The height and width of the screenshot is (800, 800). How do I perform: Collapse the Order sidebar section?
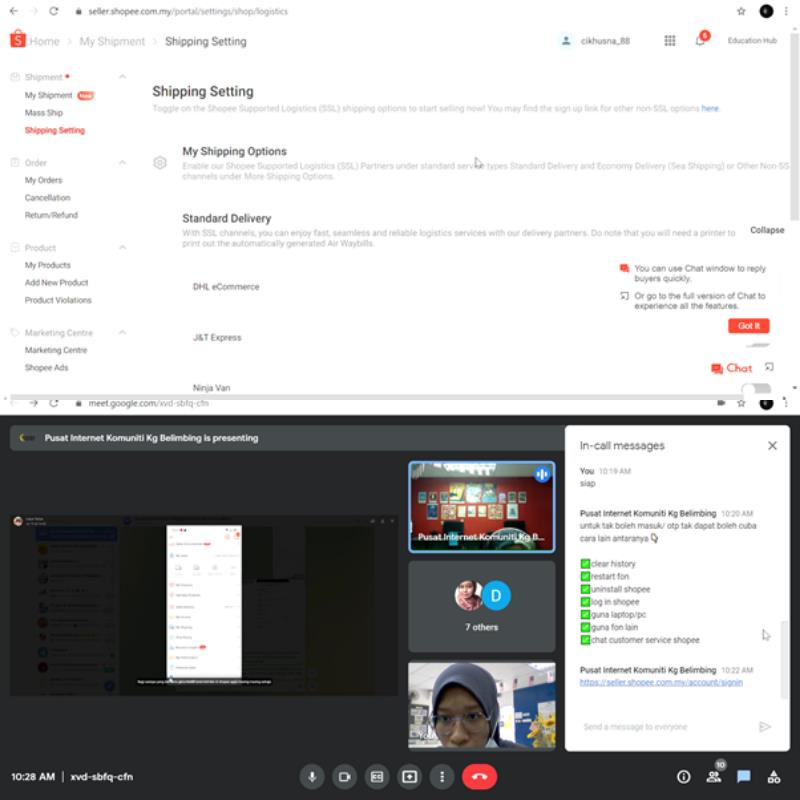point(122,162)
